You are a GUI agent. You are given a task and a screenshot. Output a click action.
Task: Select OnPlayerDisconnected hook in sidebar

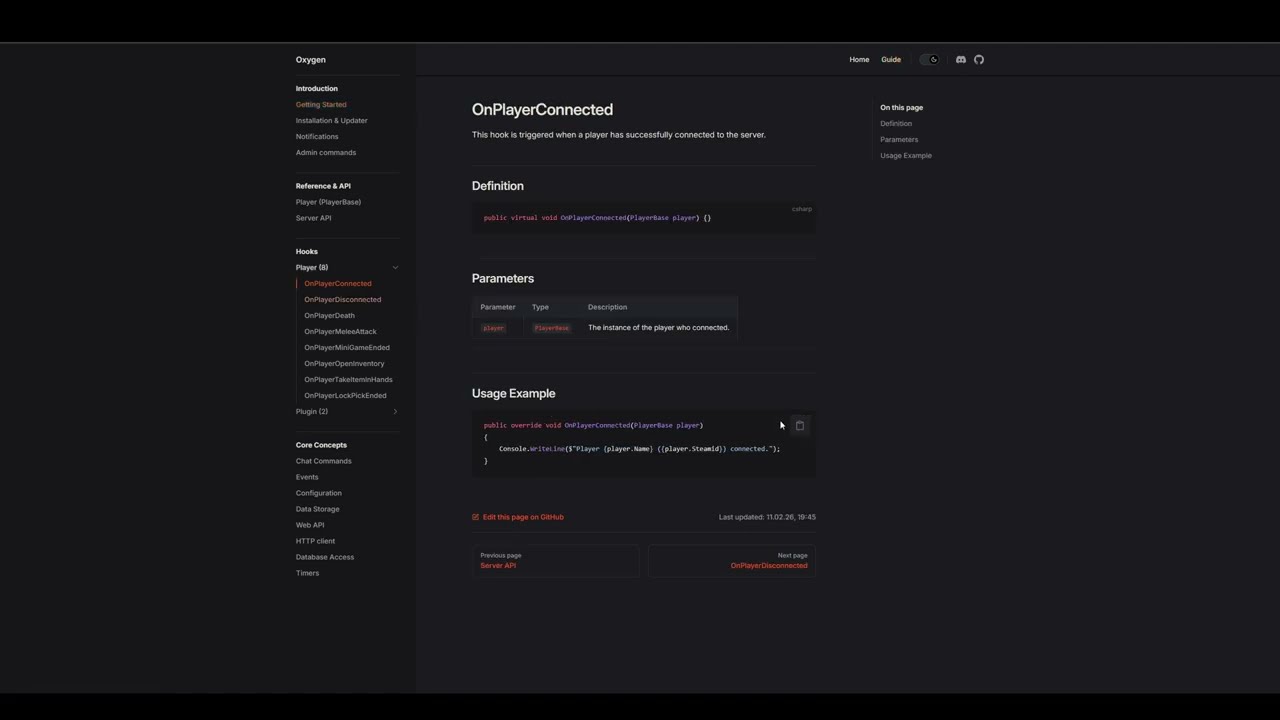click(x=343, y=300)
